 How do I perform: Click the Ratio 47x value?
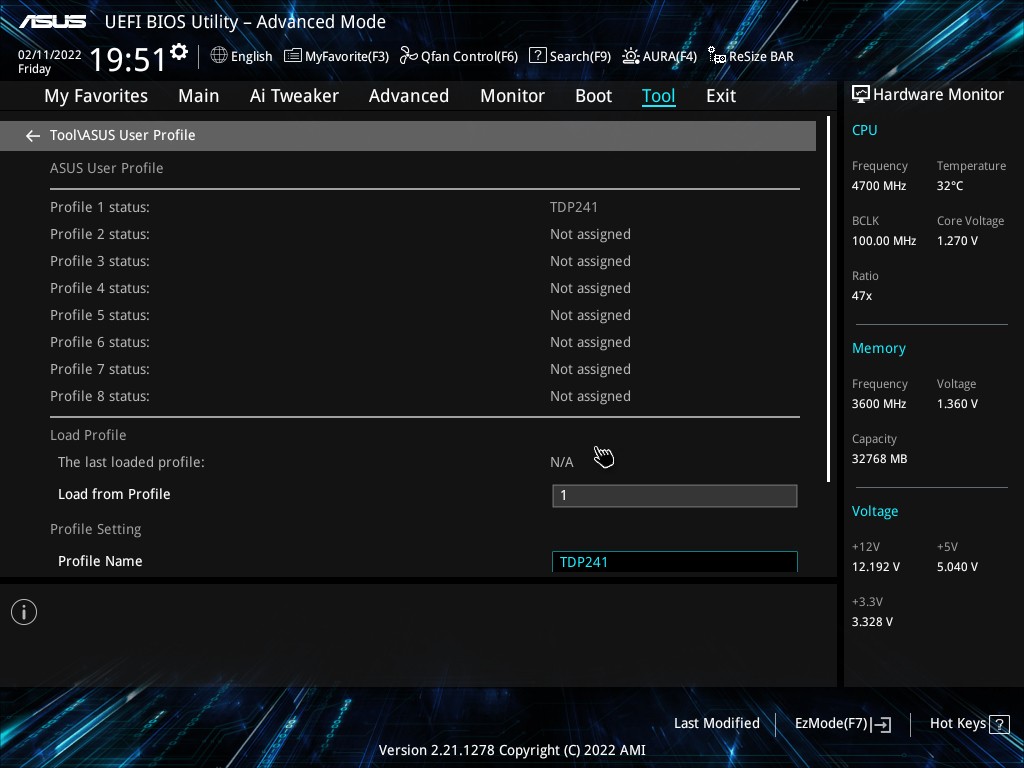862,296
